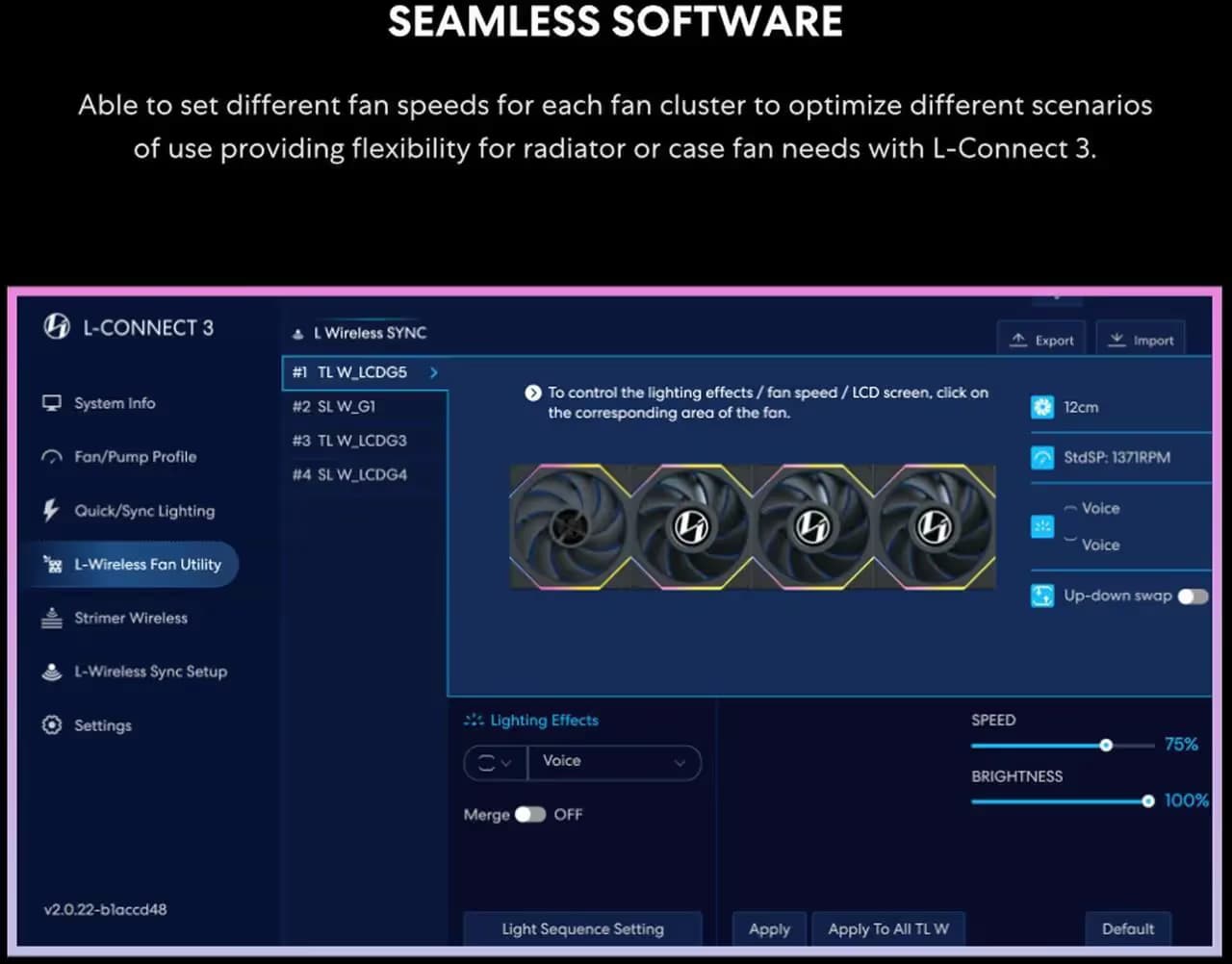The image size is (1232, 964).
Task: Switch to the SL W_G1 fan tab
Action: point(334,406)
